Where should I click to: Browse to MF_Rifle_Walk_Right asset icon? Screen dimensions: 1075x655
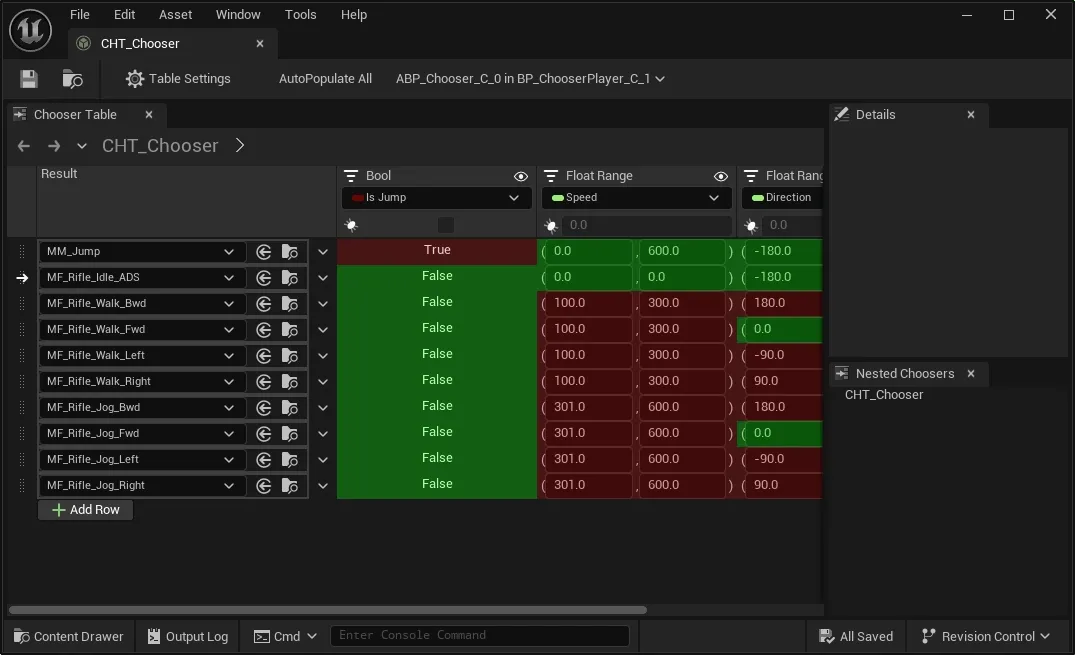click(x=289, y=382)
